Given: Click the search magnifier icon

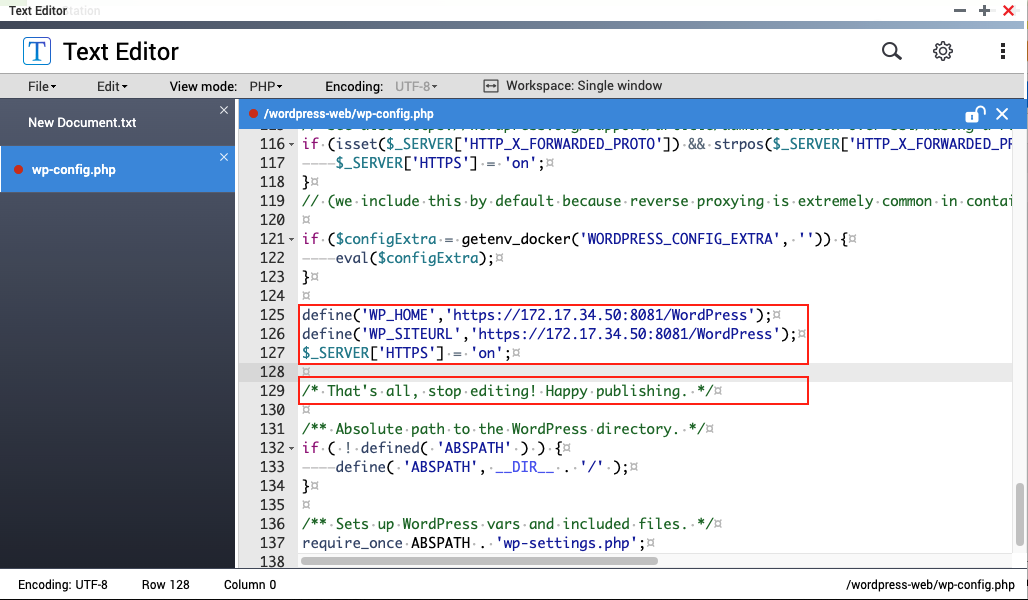Looking at the screenshot, I should (x=891, y=51).
